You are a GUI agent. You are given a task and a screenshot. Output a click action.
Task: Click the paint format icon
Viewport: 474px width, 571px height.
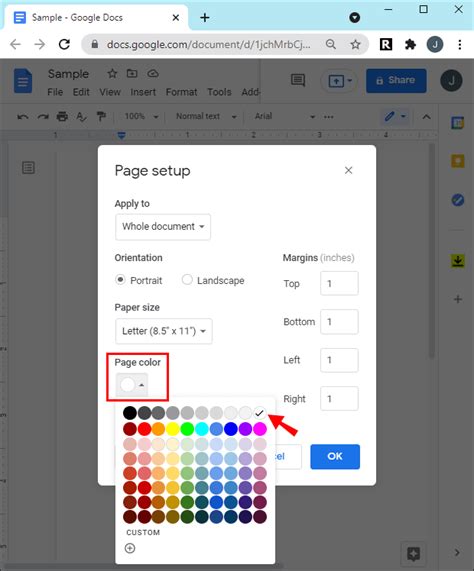point(101,117)
